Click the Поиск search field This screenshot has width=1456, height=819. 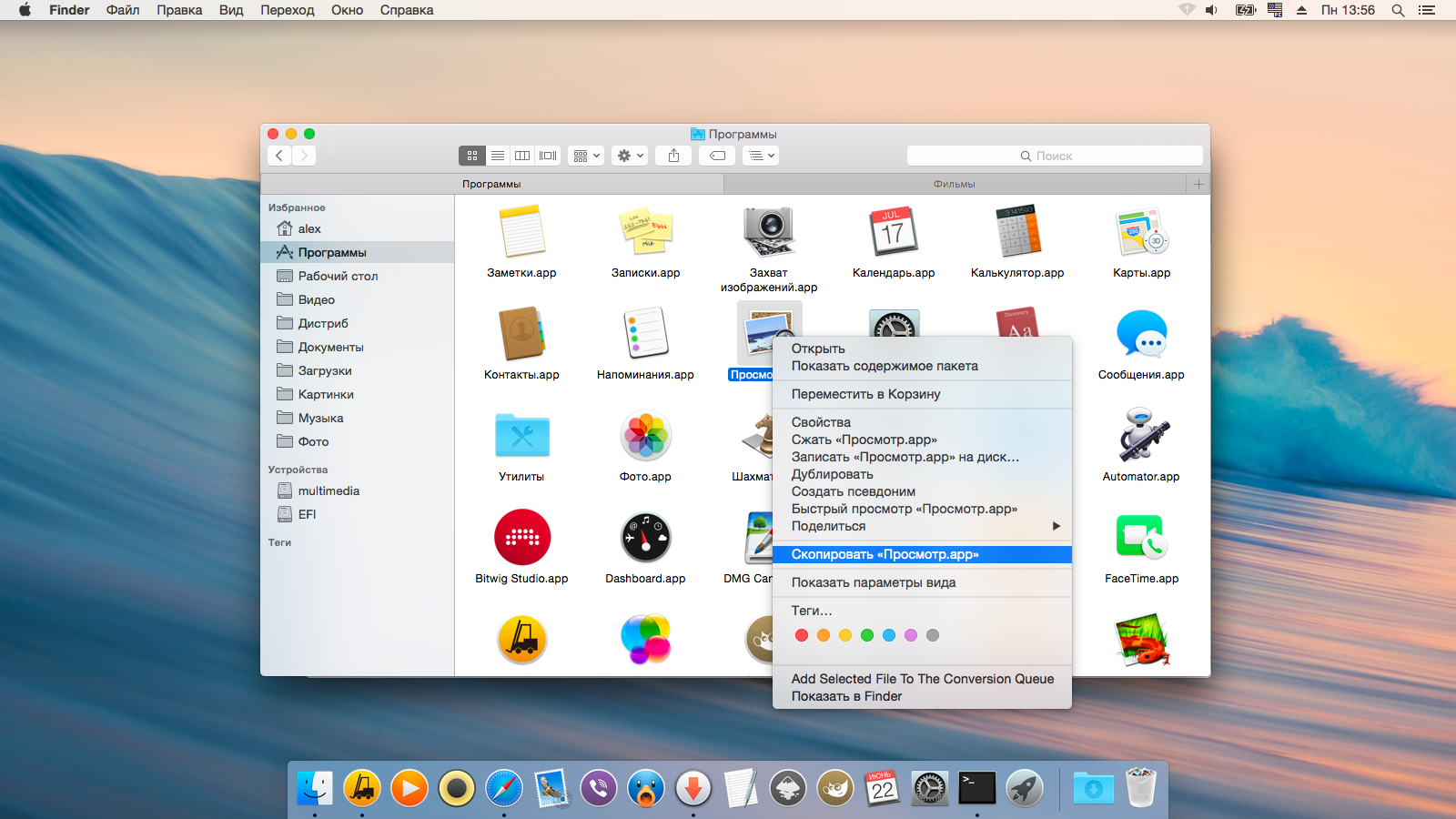pyautogui.click(x=1055, y=156)
